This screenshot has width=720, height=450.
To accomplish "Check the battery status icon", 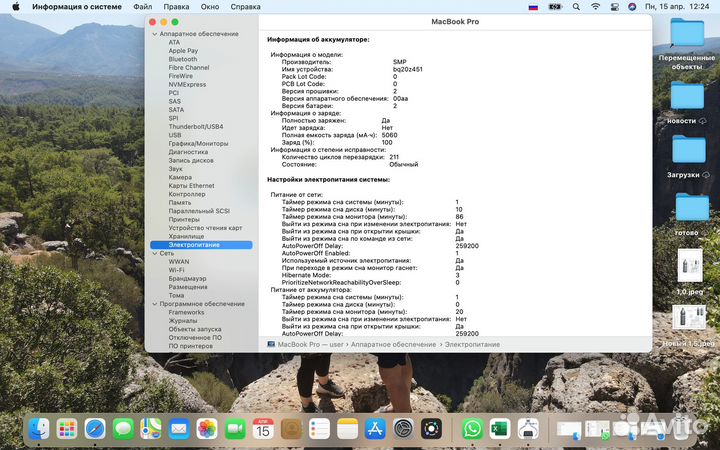I will point(555,7).
